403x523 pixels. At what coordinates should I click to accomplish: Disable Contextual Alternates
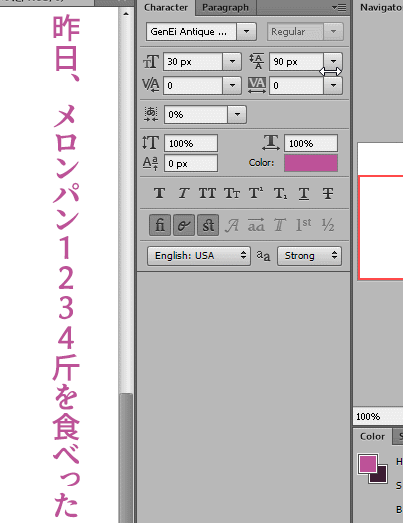click(x=184, y=225)
